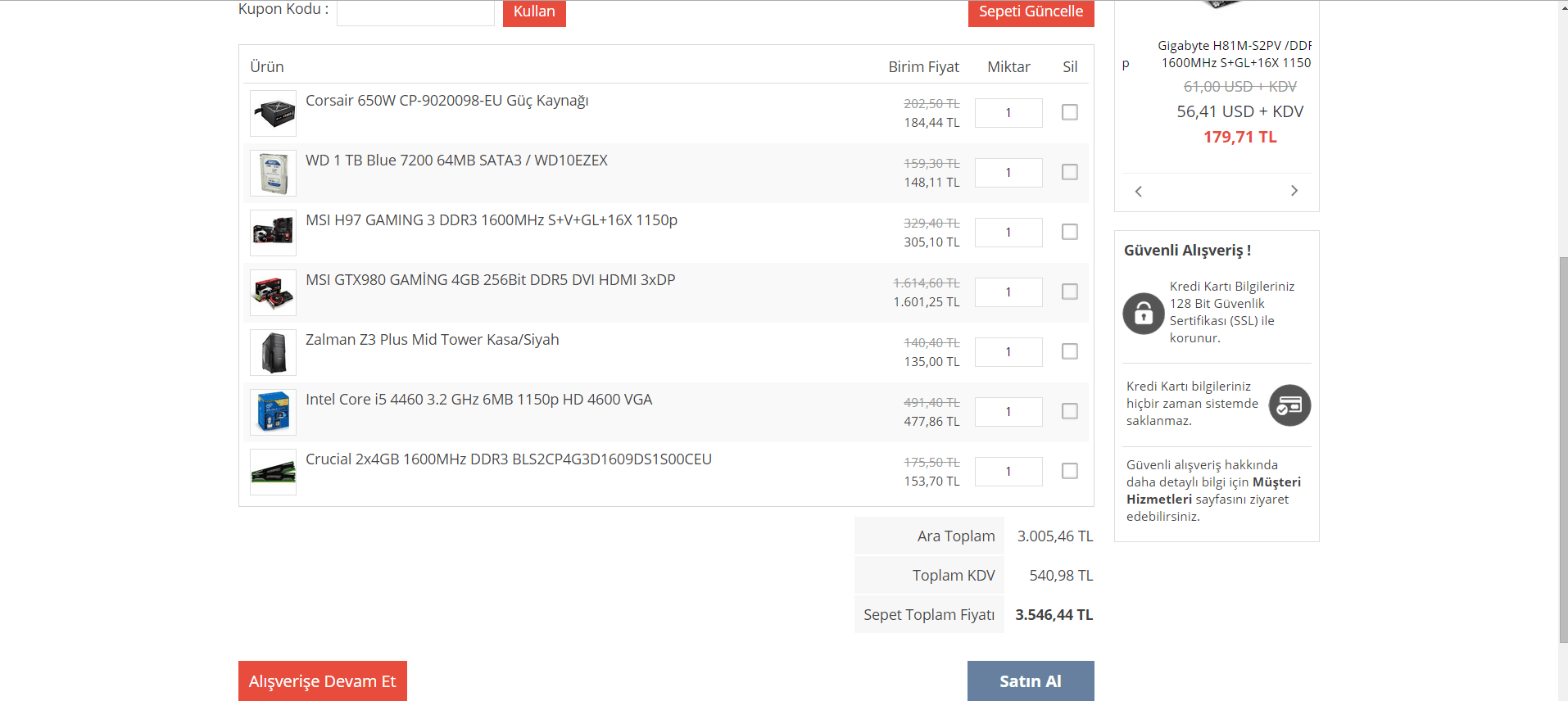The image size is (1568, 701).
Task: Check the Sil box for Intel Core i5 4460
Action: 1070,411
